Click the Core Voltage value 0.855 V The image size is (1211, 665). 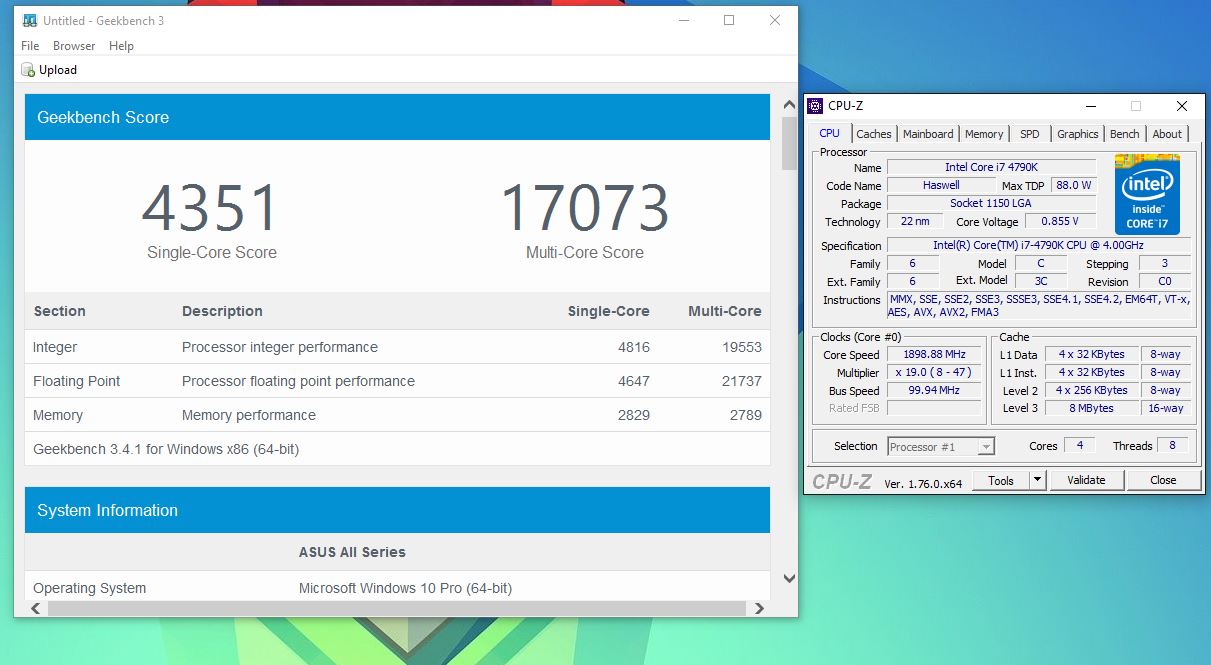tap(1062, 221)
